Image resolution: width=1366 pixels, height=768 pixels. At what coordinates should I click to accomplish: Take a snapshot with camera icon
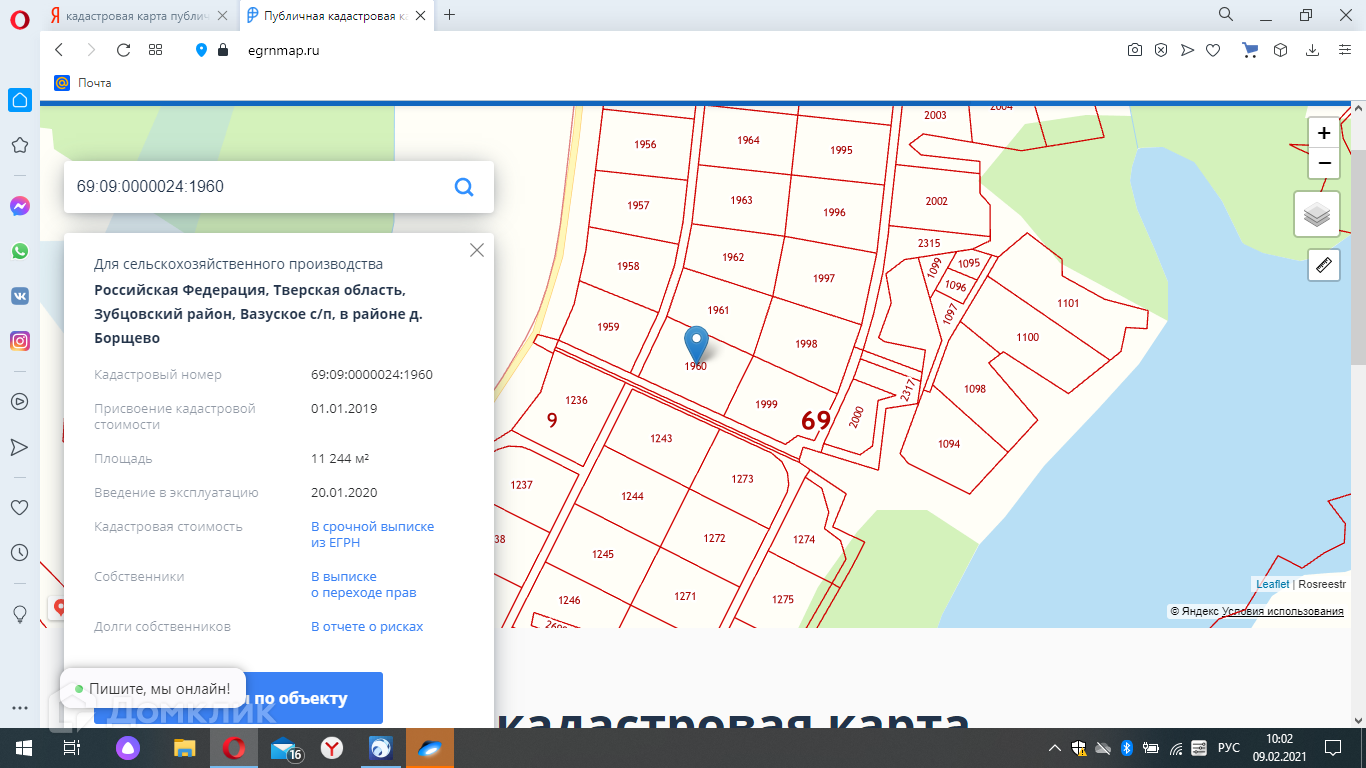[1135, 50]
